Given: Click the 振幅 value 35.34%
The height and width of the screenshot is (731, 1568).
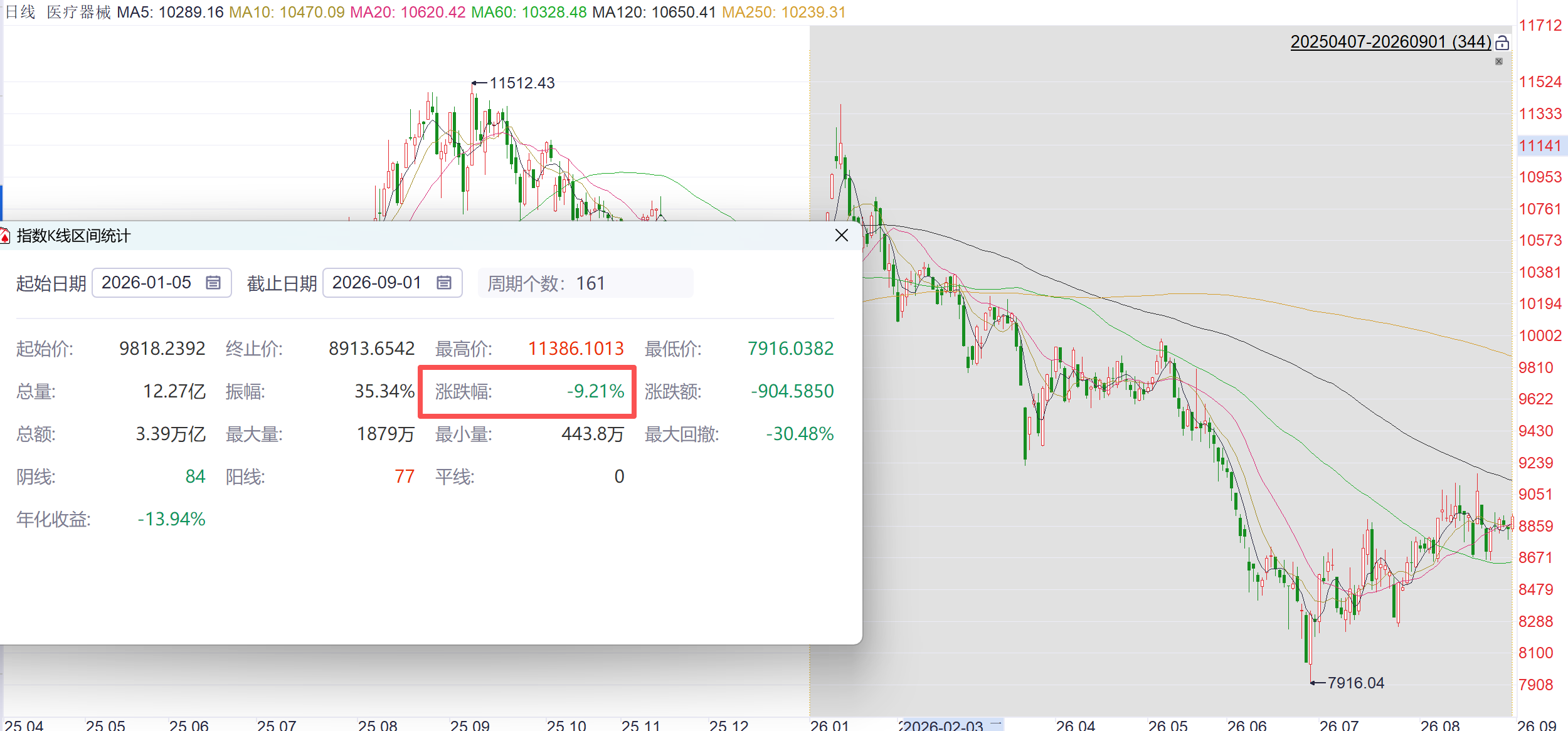Looking at the screenshot, I should click(384, 391).
